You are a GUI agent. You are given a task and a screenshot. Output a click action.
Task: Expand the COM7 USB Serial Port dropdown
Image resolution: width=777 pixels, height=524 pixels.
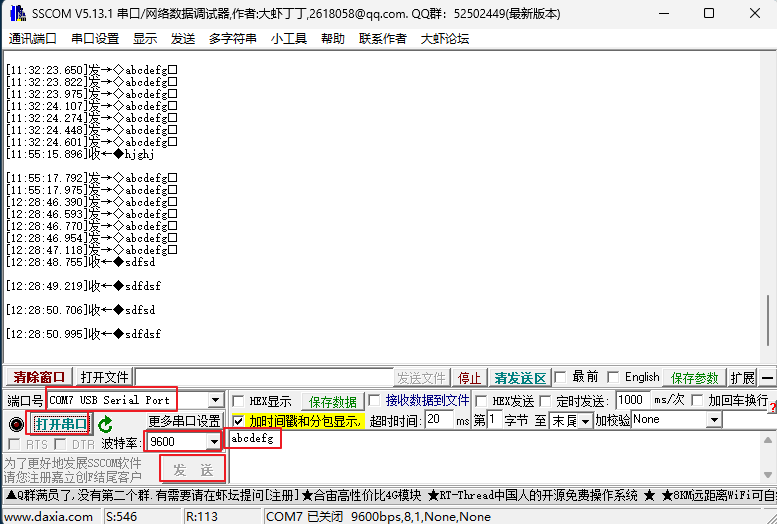click(214, 401)
